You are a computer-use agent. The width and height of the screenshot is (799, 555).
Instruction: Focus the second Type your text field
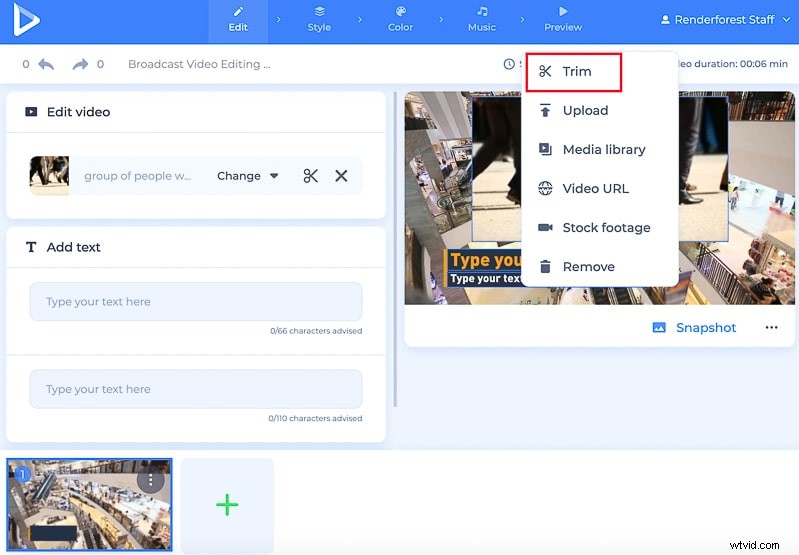coord(196,389)
